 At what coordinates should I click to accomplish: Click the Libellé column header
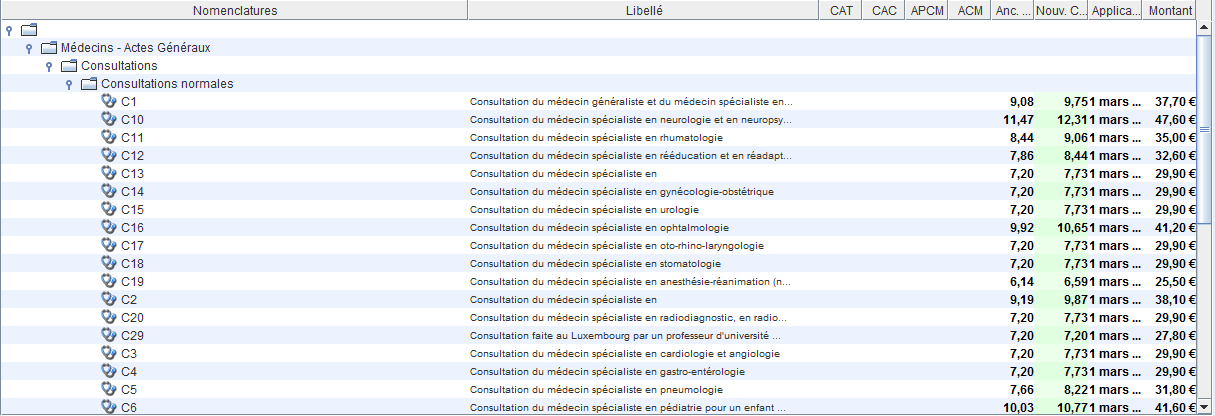[643, 10]
